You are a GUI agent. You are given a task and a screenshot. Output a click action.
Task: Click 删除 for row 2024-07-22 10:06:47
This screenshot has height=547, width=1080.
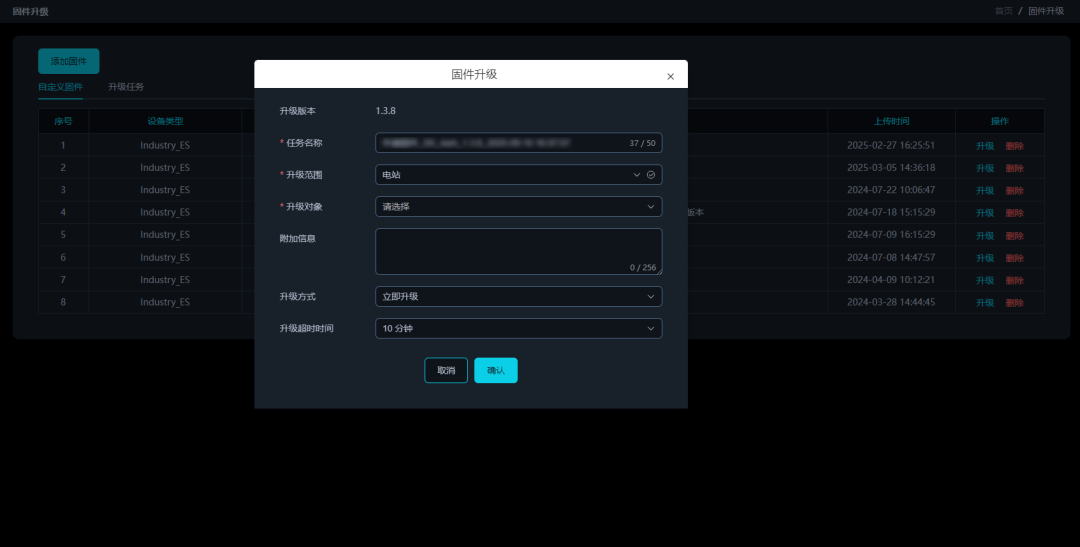tap(1015, 191)
